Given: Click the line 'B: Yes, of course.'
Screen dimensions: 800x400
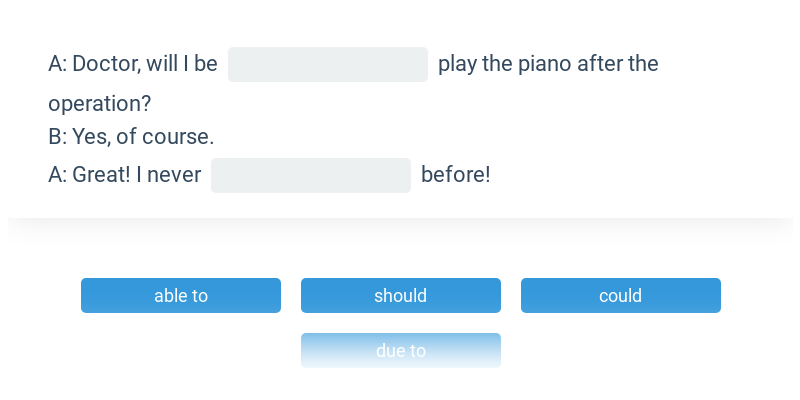Looking at the screenshot, I should [131, 136].
